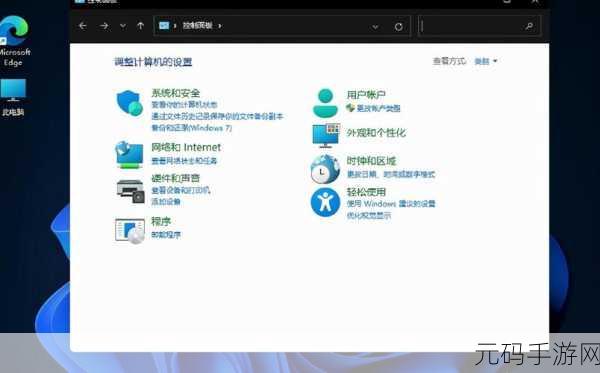Click the add a device link
Screen dimensions: 600x373
[x=166, y=202]
